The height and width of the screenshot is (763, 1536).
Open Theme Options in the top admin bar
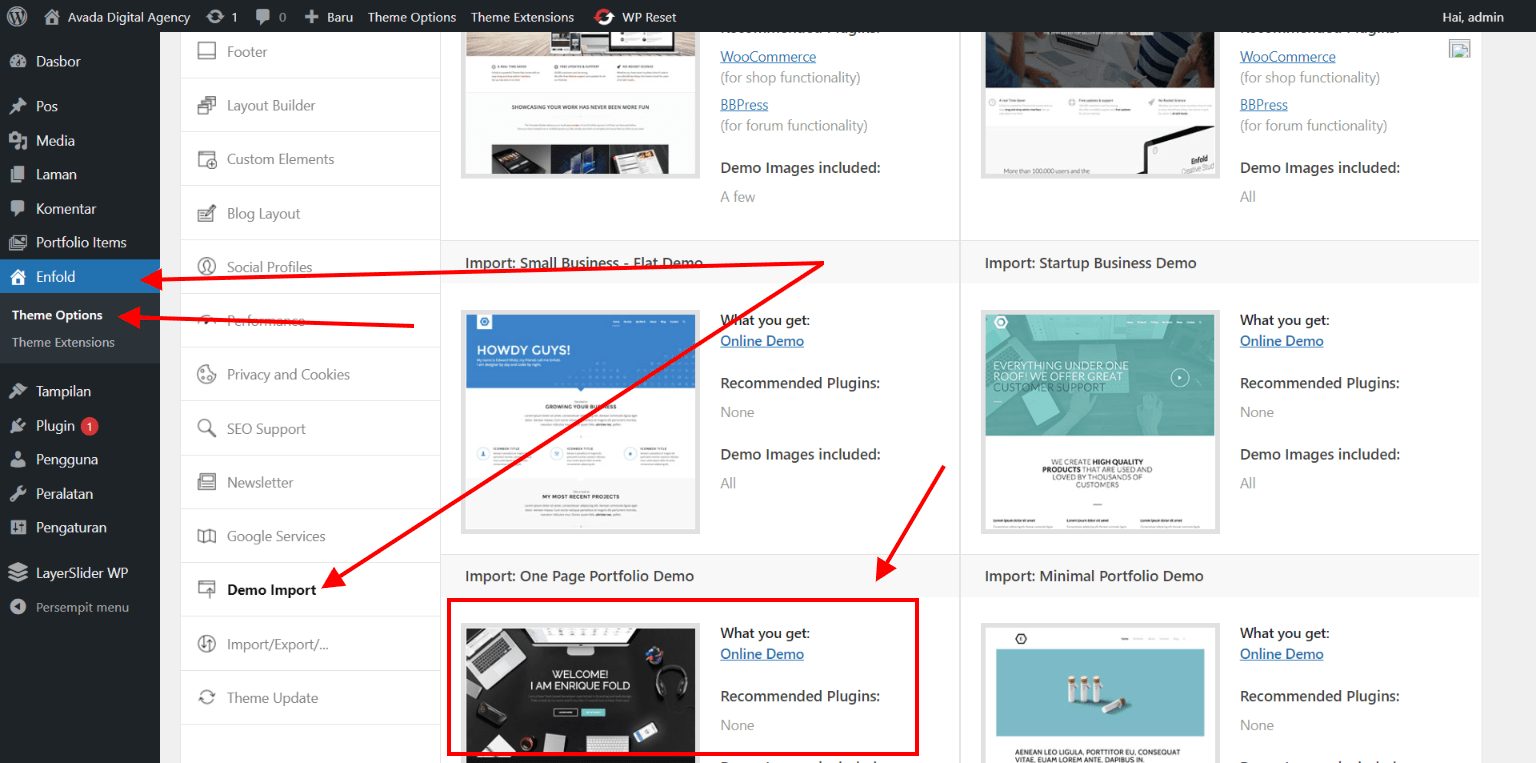click(x=412, y=17)
